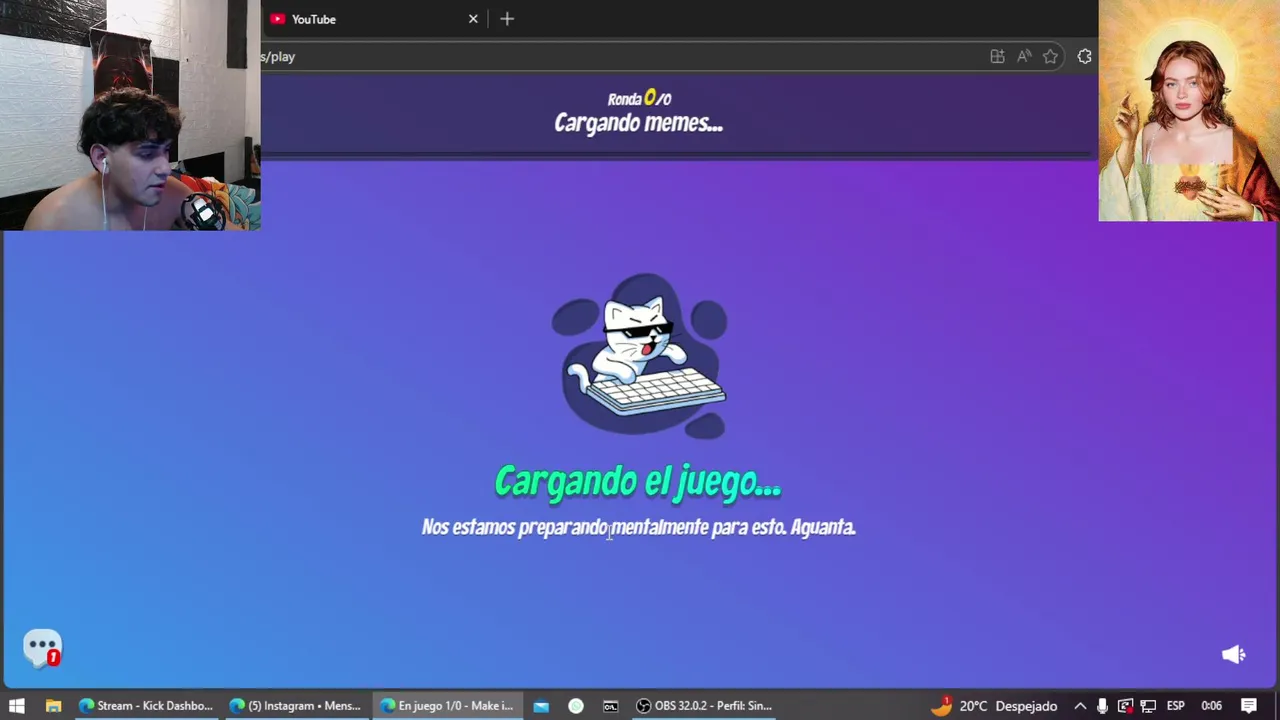1280x720 pixels.
Task: Open the Windows Start menu
Action: (17, 706)
